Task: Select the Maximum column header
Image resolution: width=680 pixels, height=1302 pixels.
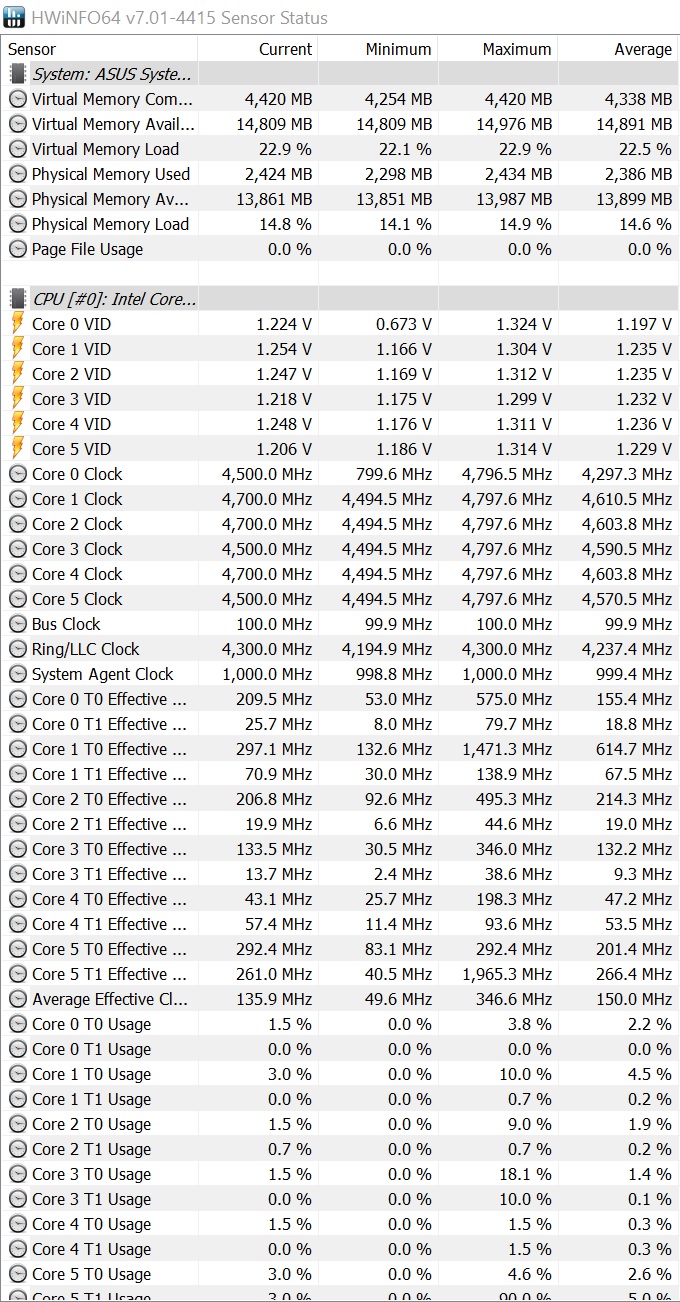Action: 498,49
